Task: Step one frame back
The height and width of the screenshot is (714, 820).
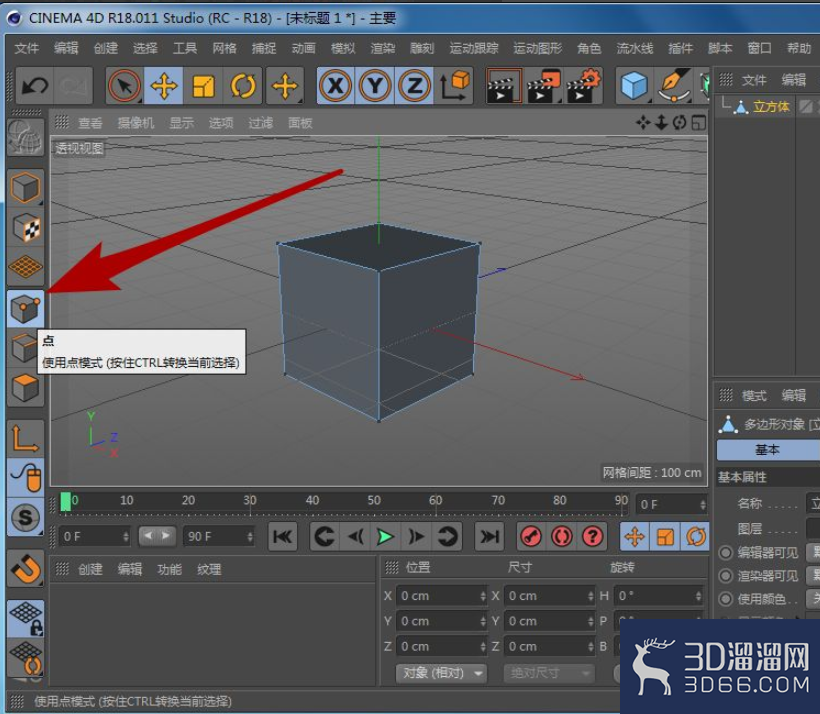Action: [x=356, y=536]
